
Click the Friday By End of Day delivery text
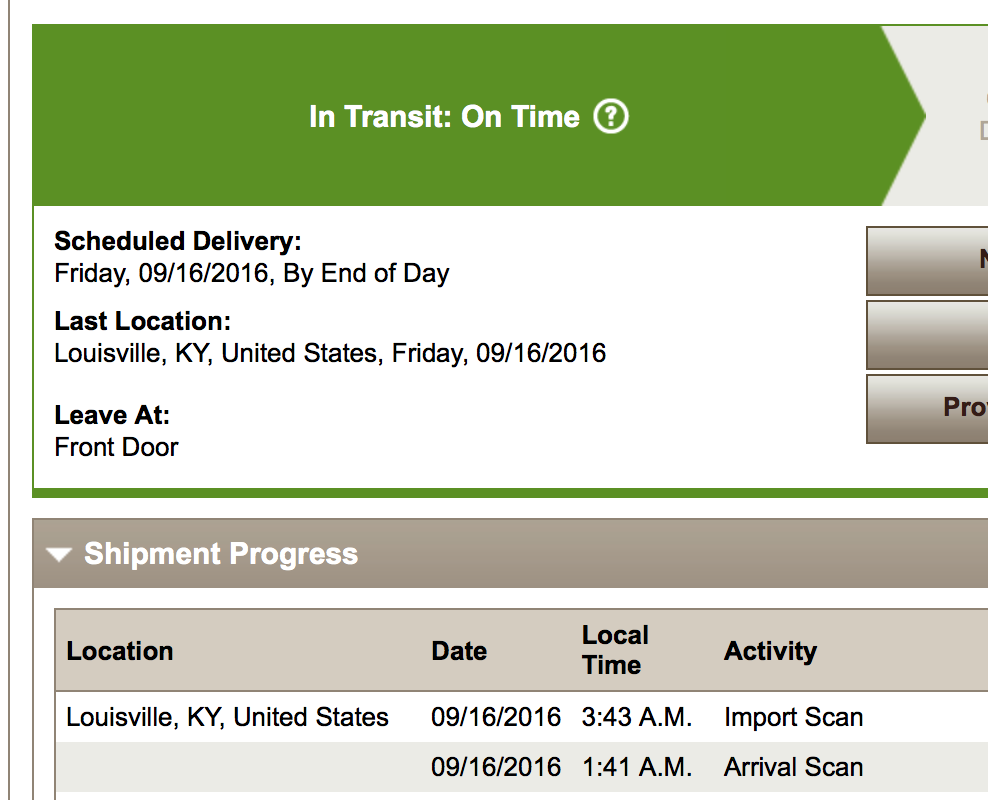[x=251, y=273]
